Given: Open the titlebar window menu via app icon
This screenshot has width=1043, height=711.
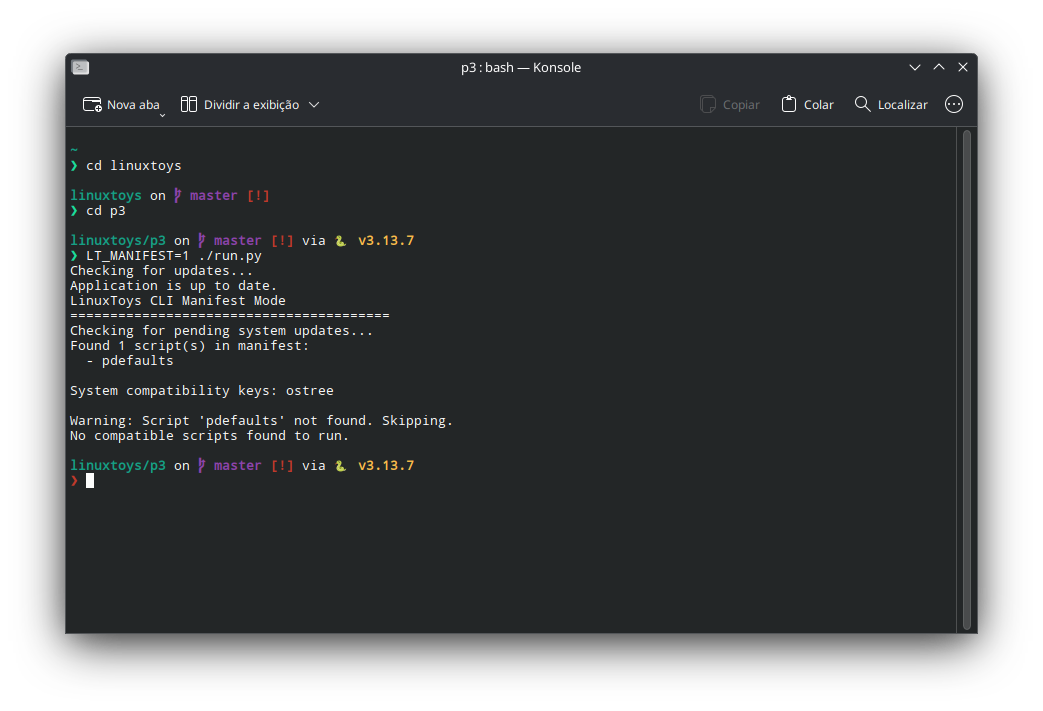Looking at the screenshot, I should coord(80,67).
